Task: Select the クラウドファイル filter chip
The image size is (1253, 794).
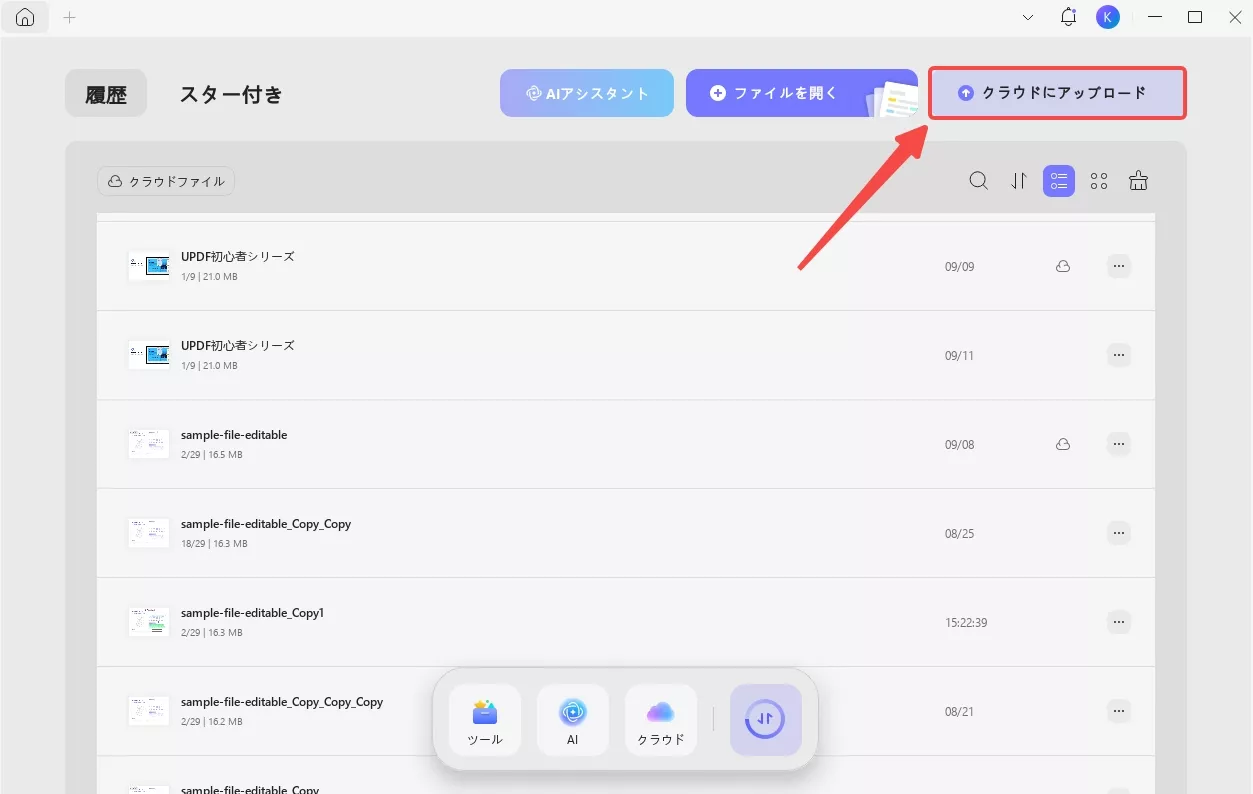Action: [x=166, y=181]
